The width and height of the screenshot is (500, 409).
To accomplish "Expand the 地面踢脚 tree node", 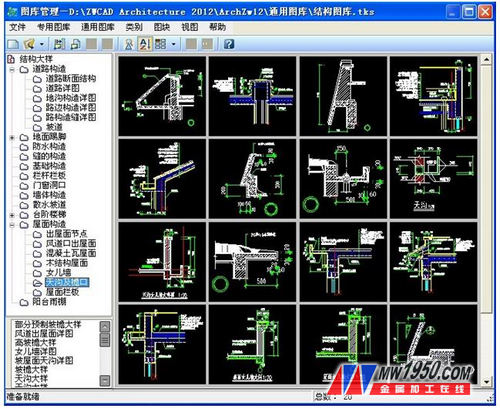I will (12, 137).
